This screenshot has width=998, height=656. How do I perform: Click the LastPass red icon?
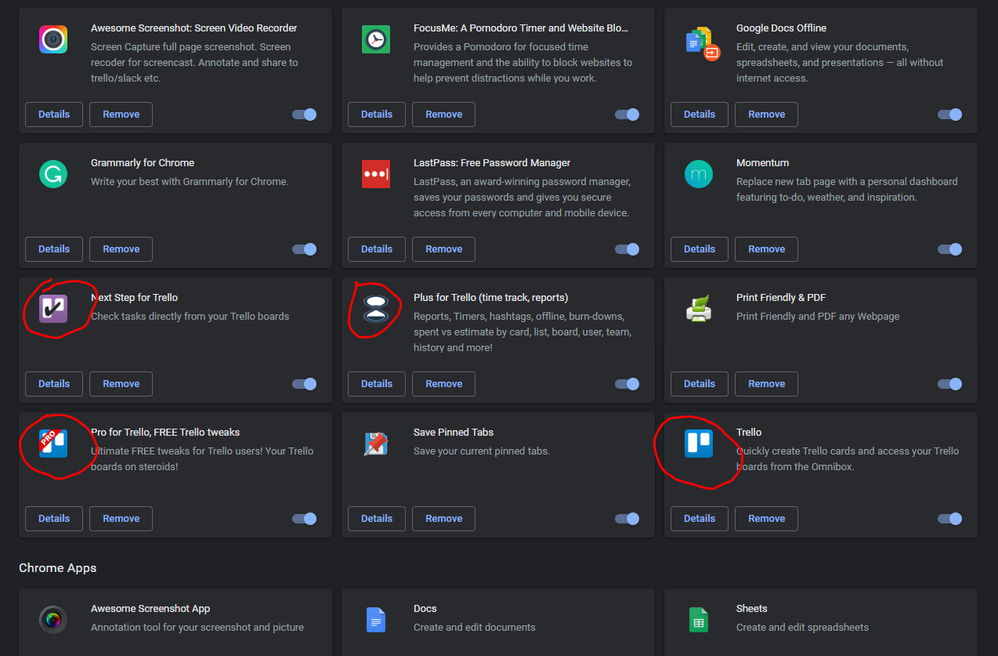tap(376, 174)
